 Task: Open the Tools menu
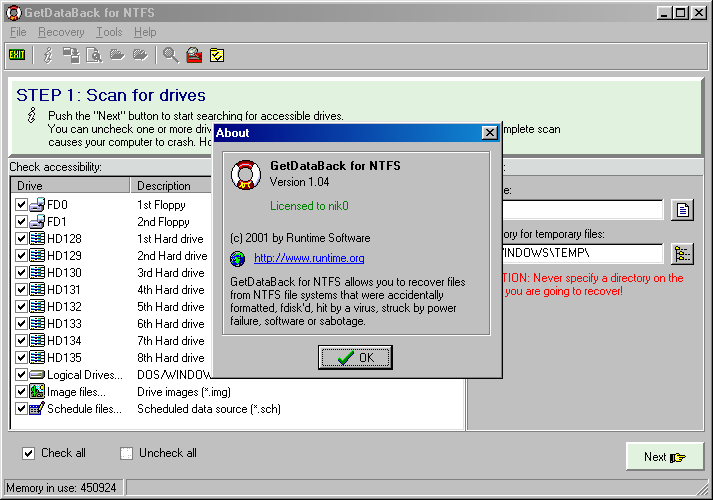click(108, 32)
